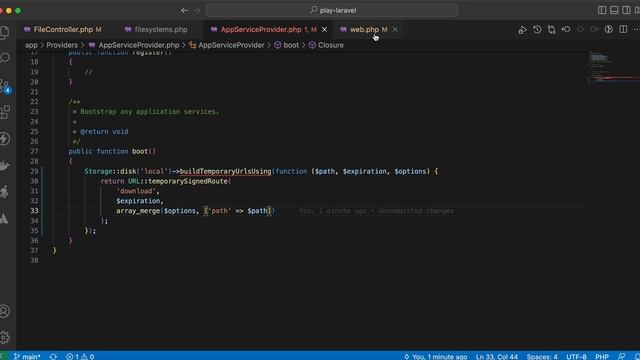This screenshot has height=360, width=640.
Task: Click the go to previous revision icon
Action: pyautogui.click(x=566, y=29)
